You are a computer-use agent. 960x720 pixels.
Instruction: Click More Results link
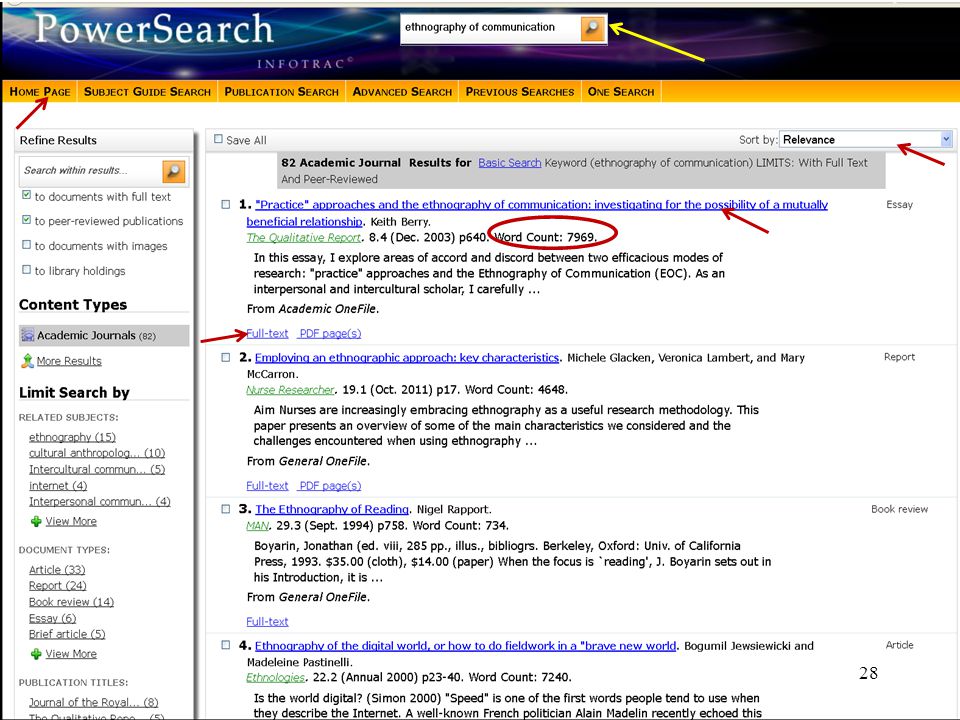coord(69,361)
